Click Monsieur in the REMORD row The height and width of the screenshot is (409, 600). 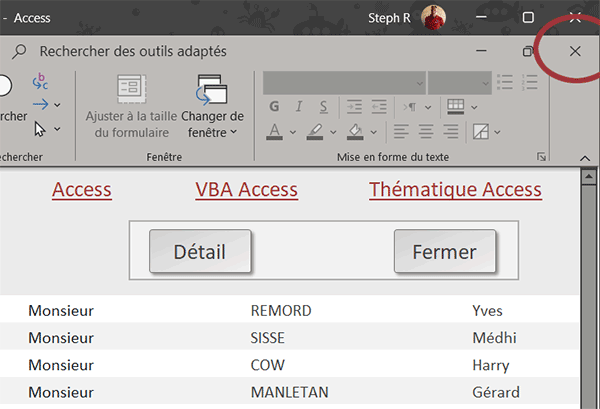tap(61, 311)
